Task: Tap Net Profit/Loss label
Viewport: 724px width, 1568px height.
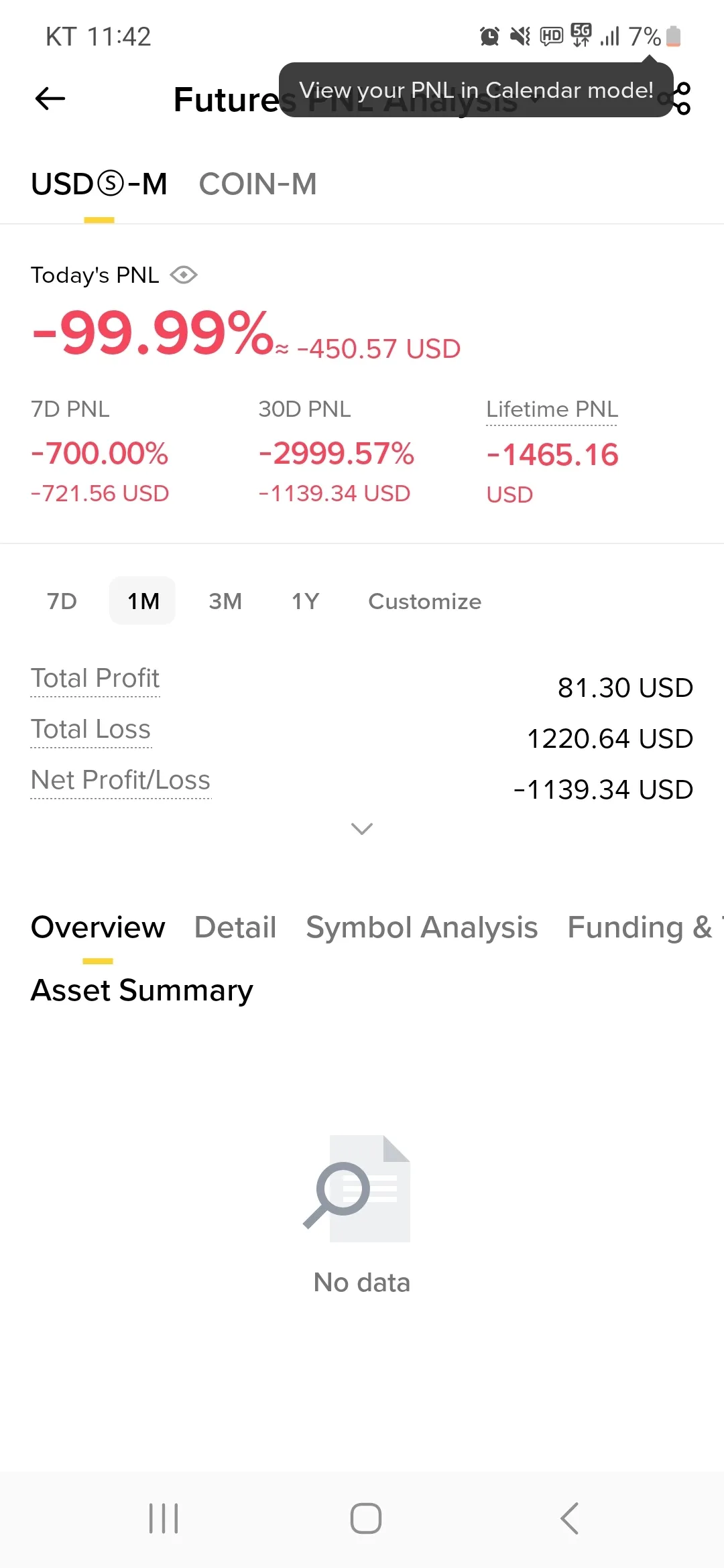Action: pos(121,781)
